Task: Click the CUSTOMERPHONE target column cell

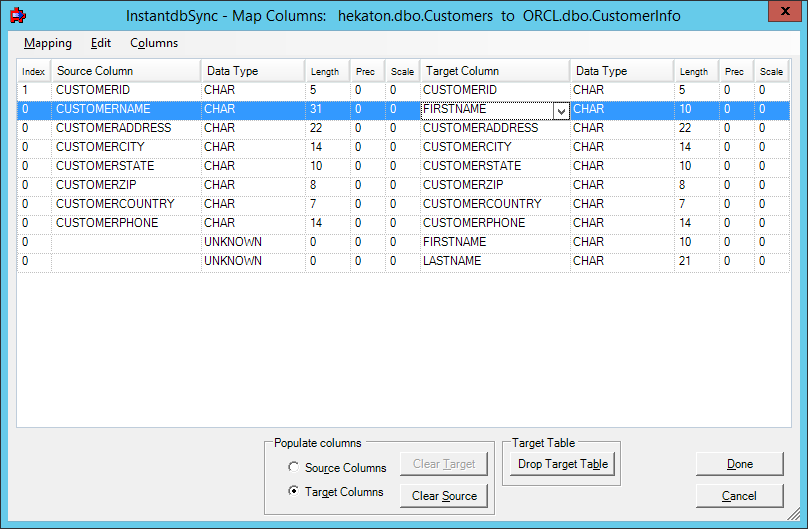Action: point(495,224)
